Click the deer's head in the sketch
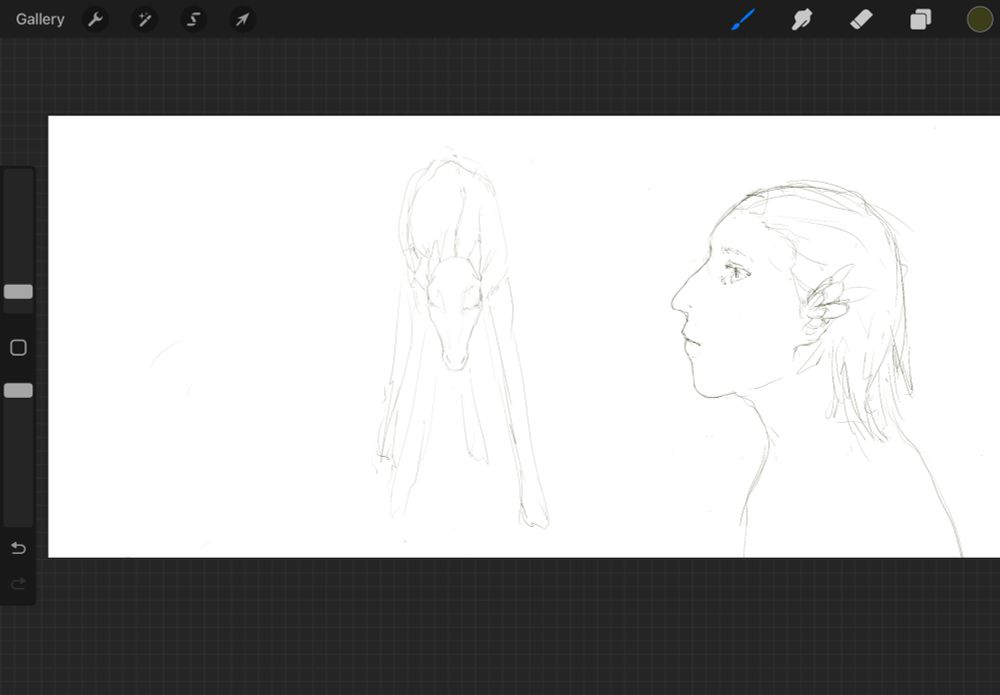 pyautogui.click(x=453, y=305)
